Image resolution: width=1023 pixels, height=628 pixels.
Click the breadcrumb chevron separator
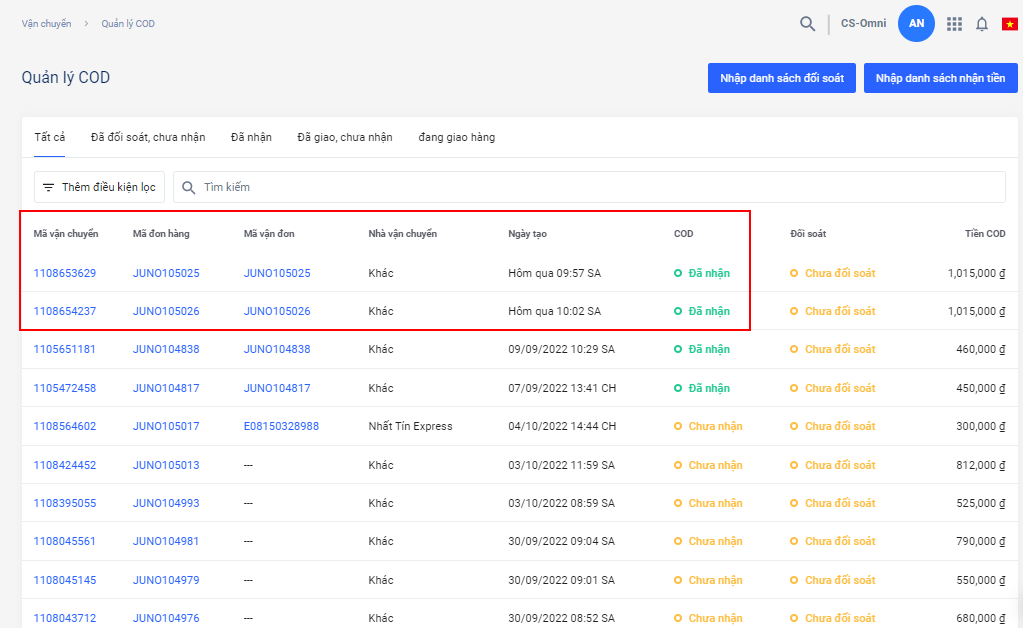87,24
